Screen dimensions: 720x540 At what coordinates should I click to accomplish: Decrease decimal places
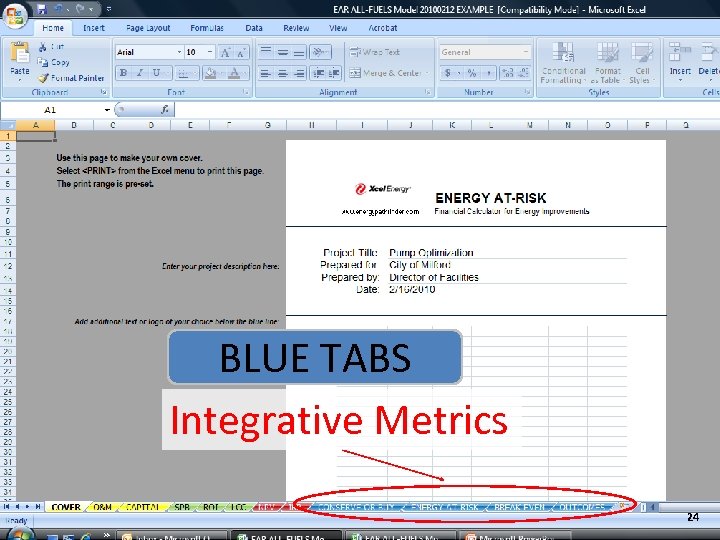pos(523,73)
